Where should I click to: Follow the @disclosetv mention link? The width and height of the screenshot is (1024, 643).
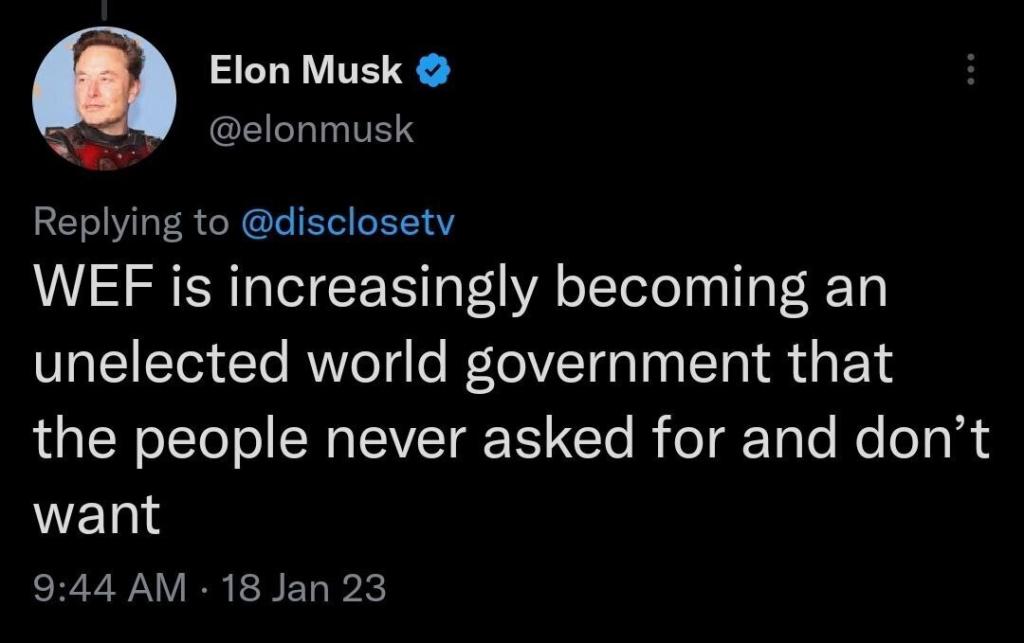pyautogui.click(x=348, y=222)
